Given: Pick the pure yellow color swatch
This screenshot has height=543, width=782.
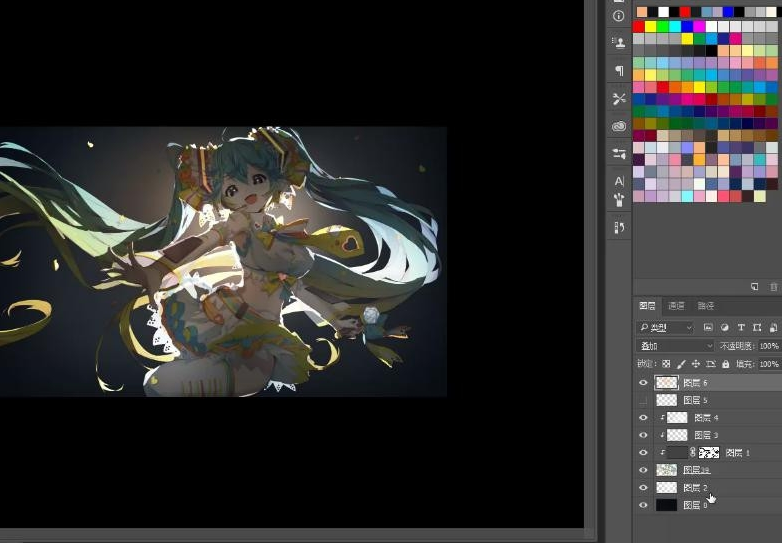Looking at the screenshot, I should point(651,26).
